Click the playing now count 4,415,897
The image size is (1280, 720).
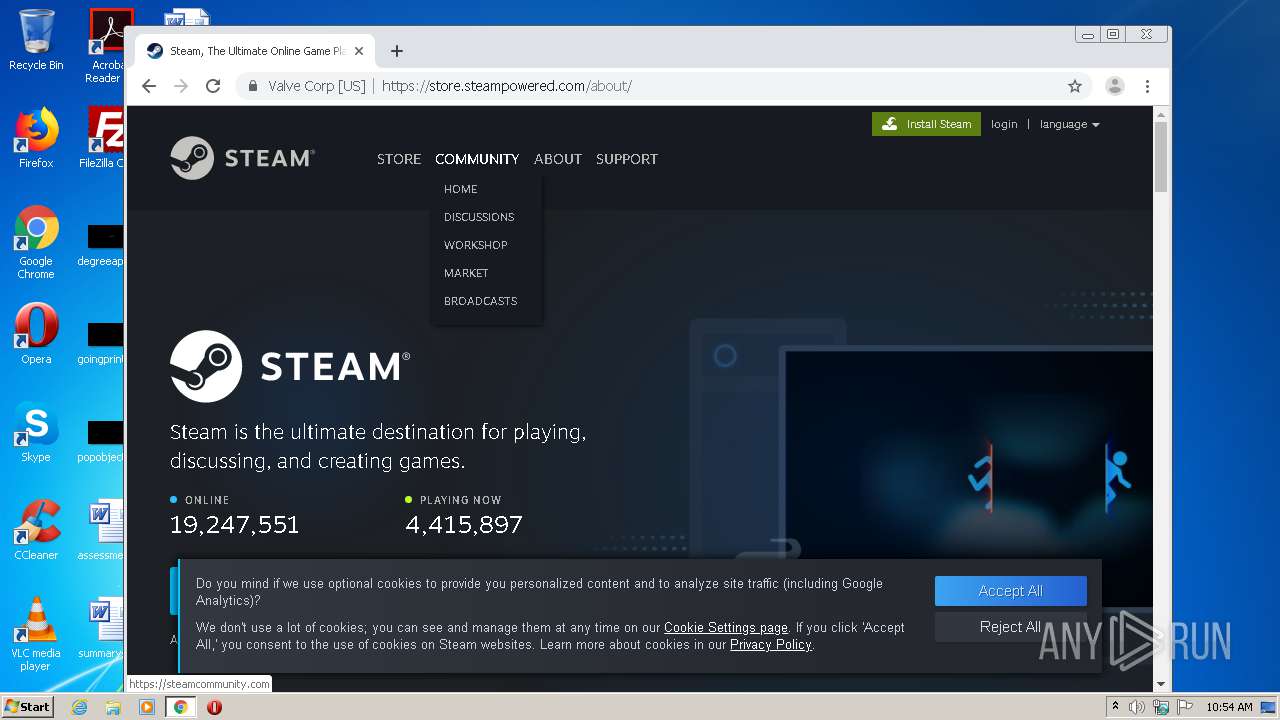[x=464, y=525]
